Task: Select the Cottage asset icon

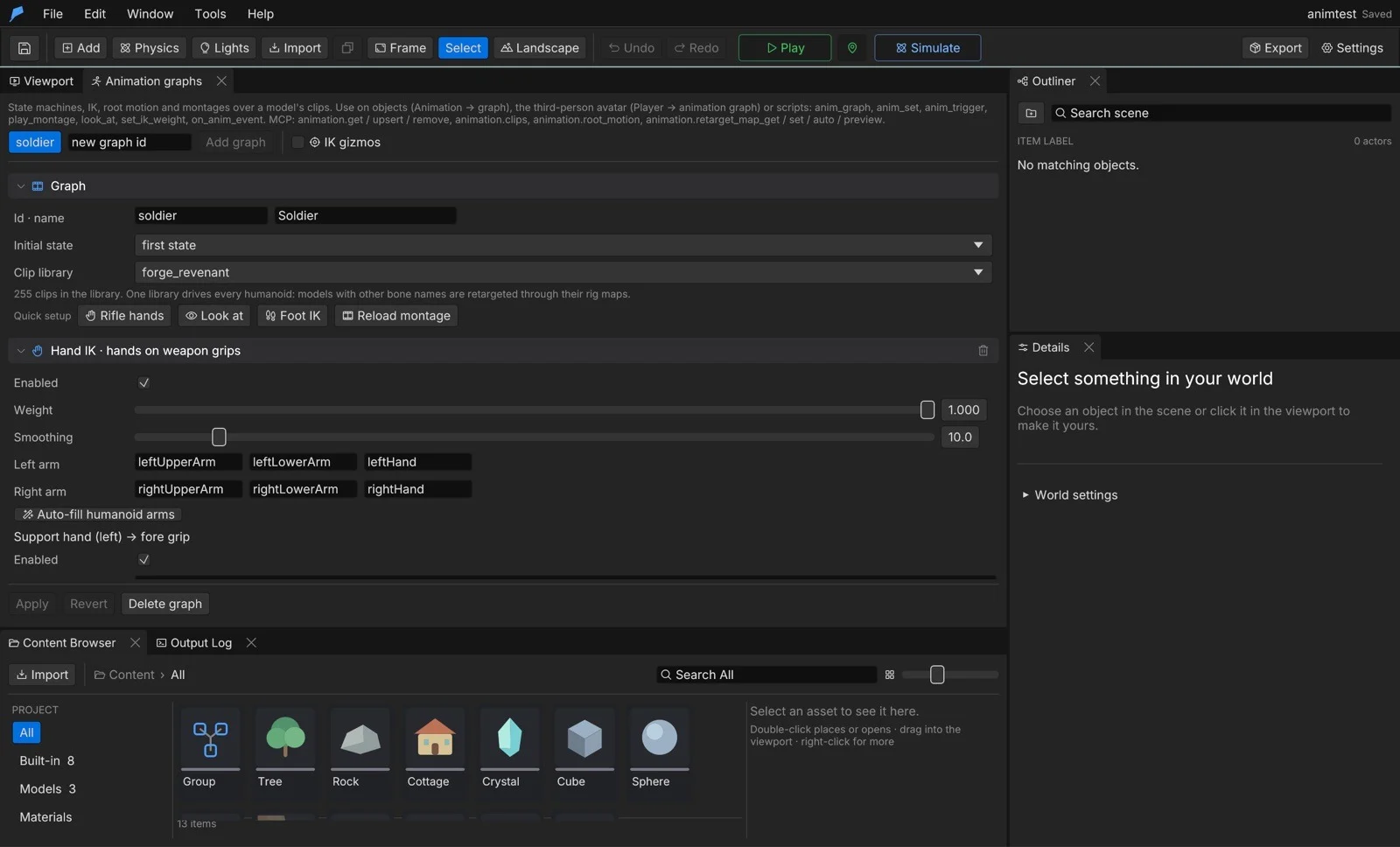Action: (435, 739)
